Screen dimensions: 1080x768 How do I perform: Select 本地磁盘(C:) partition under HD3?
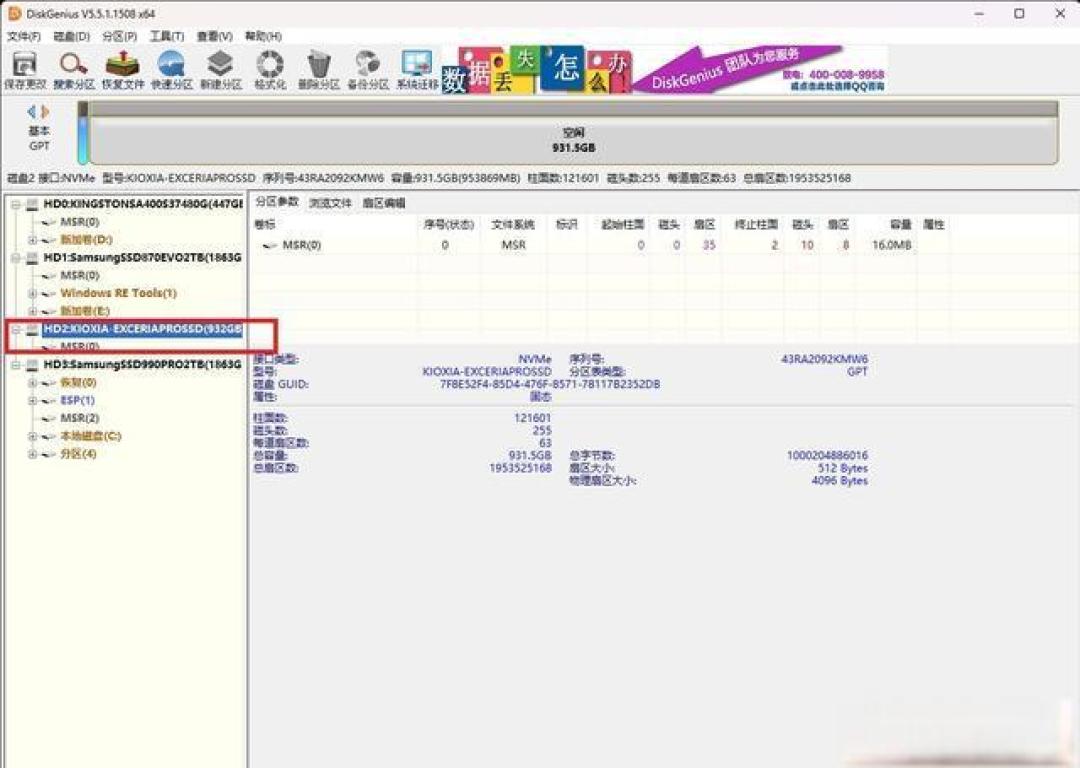(x=91, y=436)
